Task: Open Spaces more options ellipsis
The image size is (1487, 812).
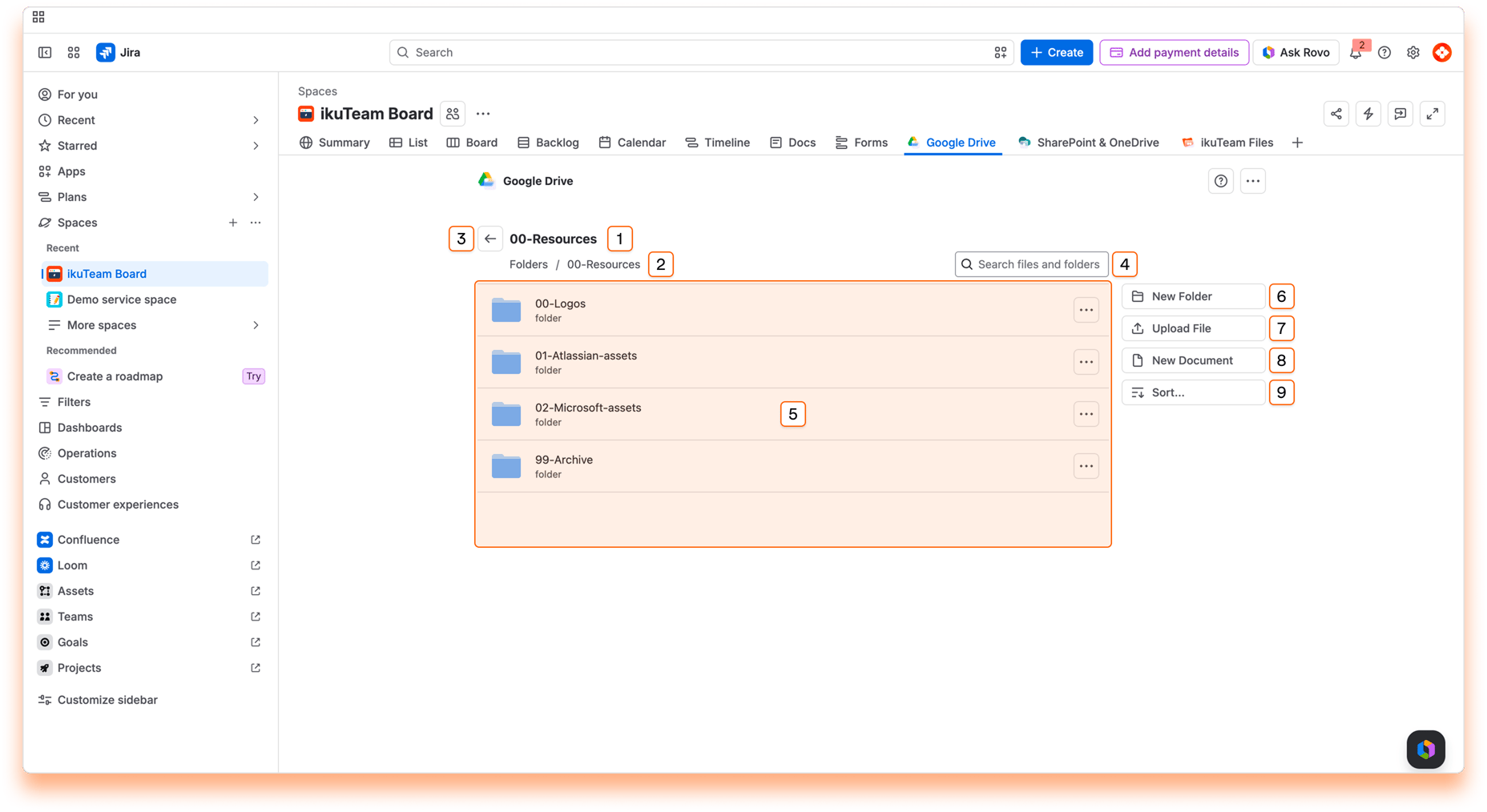Action: 256,223
